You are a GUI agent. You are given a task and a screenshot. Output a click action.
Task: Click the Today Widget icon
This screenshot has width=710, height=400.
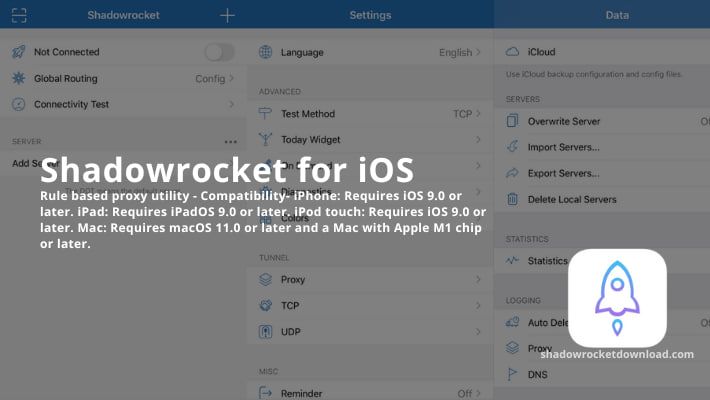(x=265, y=139)
